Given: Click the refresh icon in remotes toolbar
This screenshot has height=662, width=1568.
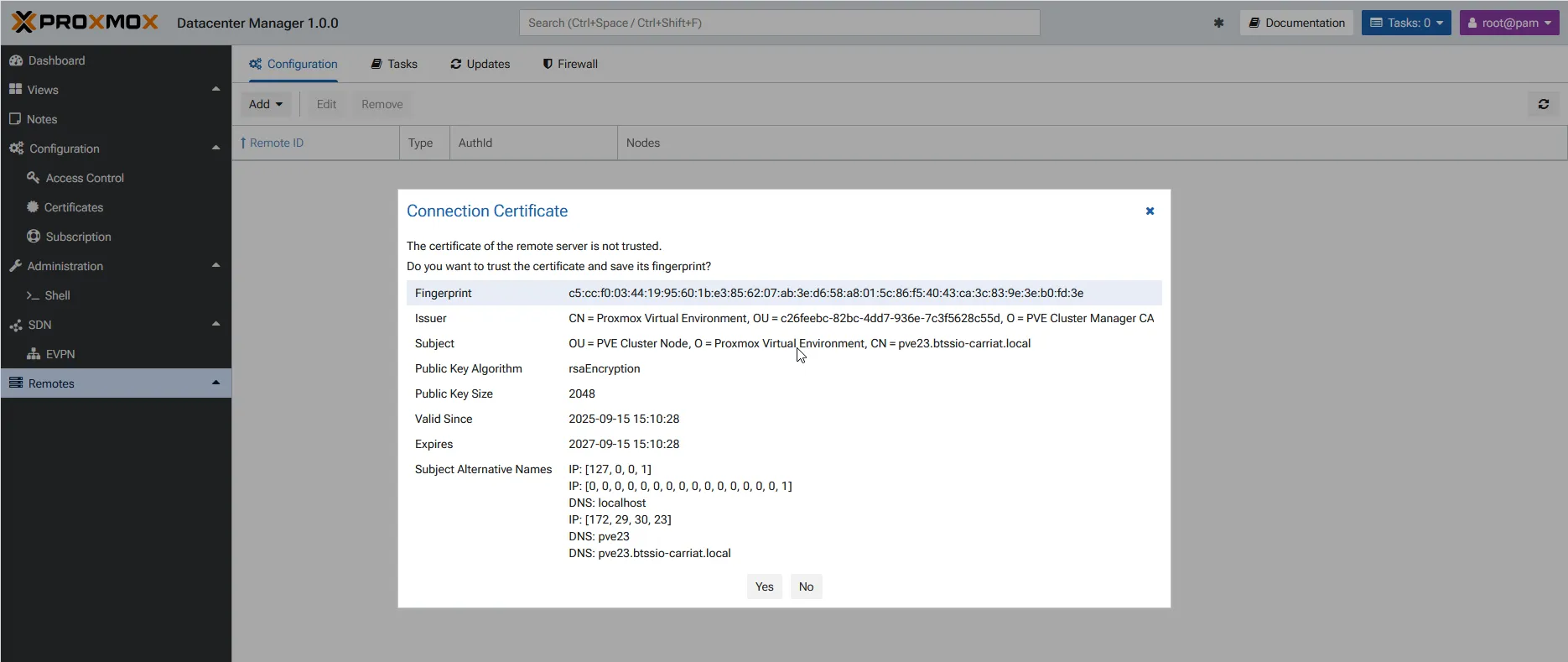Looking at the screenshot, I should [x=1543, y=104].
